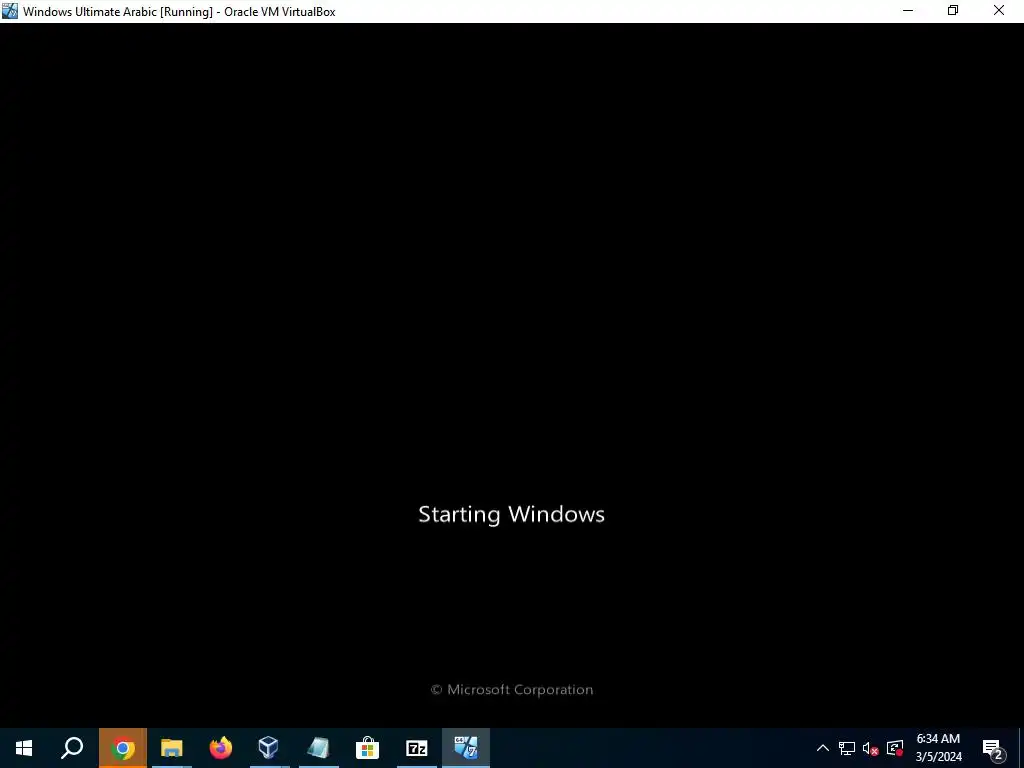Open Windows Update status tray icon

tap(895, 748)
